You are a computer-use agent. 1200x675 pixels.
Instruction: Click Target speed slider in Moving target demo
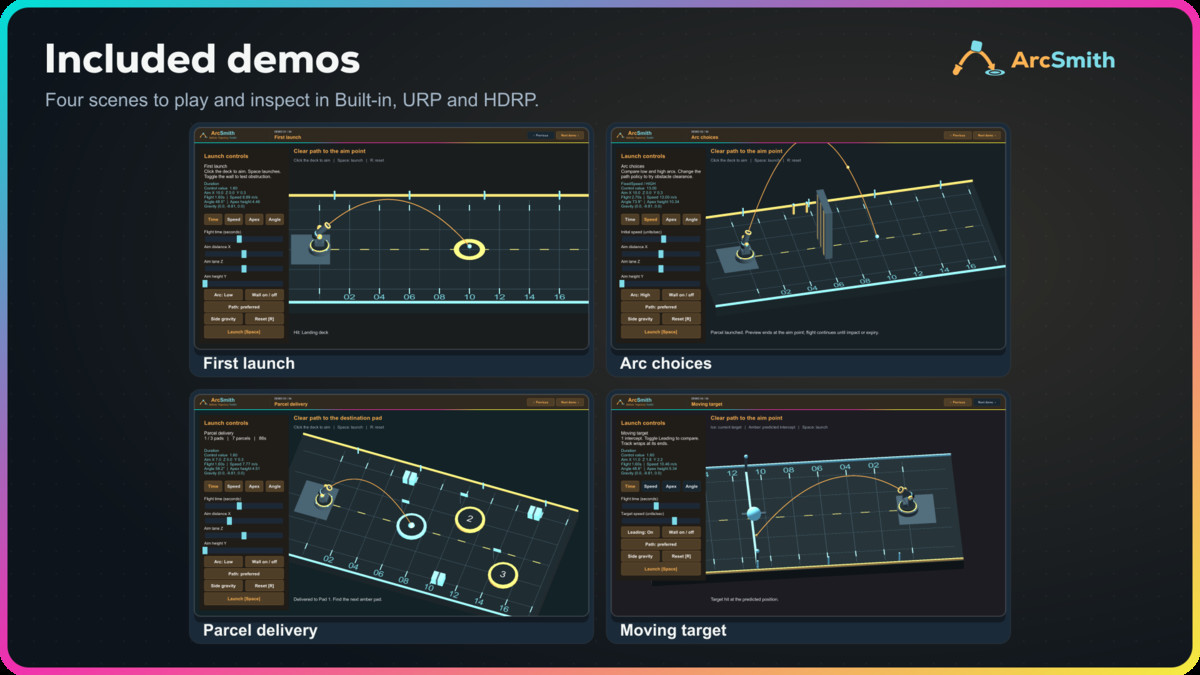point(661,521)
